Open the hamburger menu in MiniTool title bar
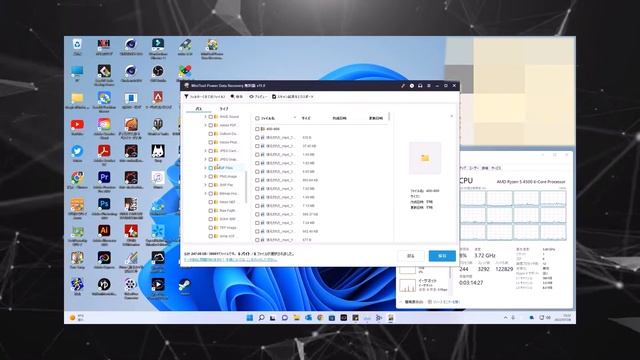The image size is (640, 360). (x=429, y=86)
